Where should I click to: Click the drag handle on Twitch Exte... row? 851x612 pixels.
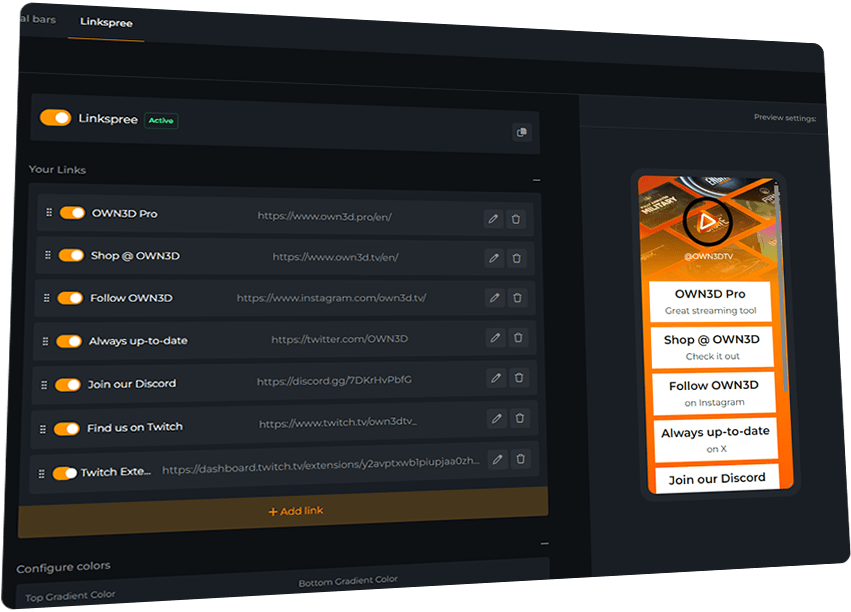[x=41, y=474]
